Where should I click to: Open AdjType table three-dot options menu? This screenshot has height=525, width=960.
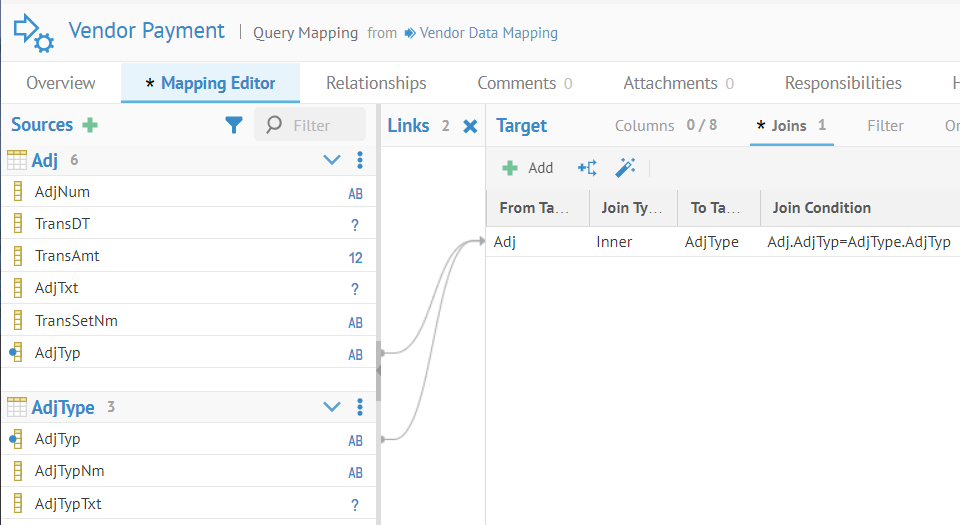coord(360,407)
